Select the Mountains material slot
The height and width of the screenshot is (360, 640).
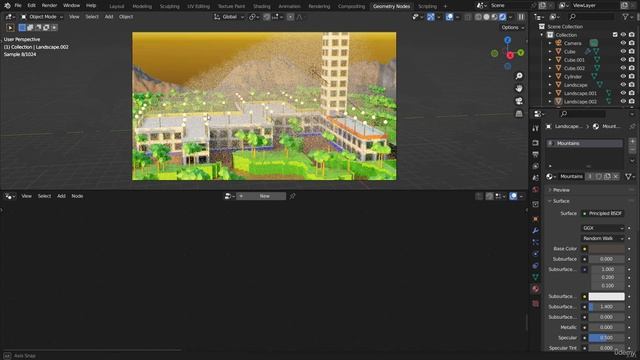click(584, 143)
